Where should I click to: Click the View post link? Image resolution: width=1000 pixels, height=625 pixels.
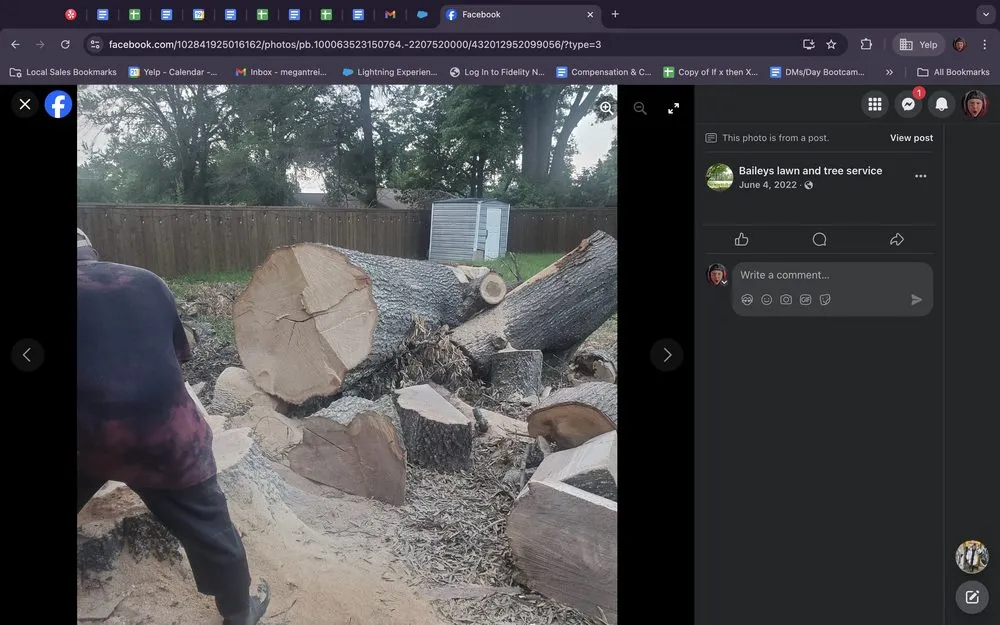(911, 138)
